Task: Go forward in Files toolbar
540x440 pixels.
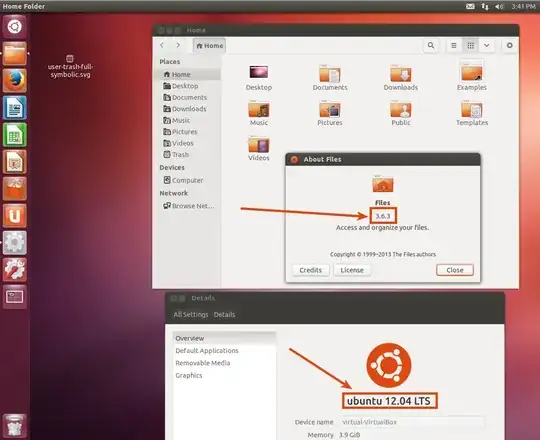Action: click(178, 45)
